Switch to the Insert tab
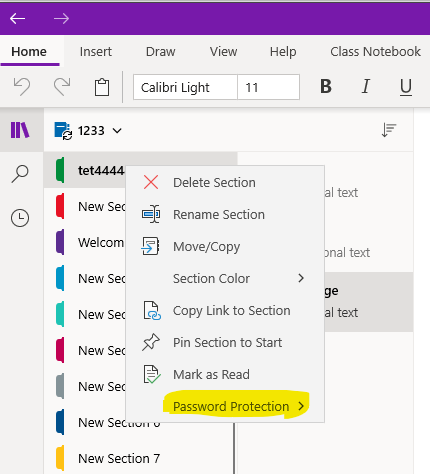Viewport: 430px width, 474px height. [x=96, y=52]
